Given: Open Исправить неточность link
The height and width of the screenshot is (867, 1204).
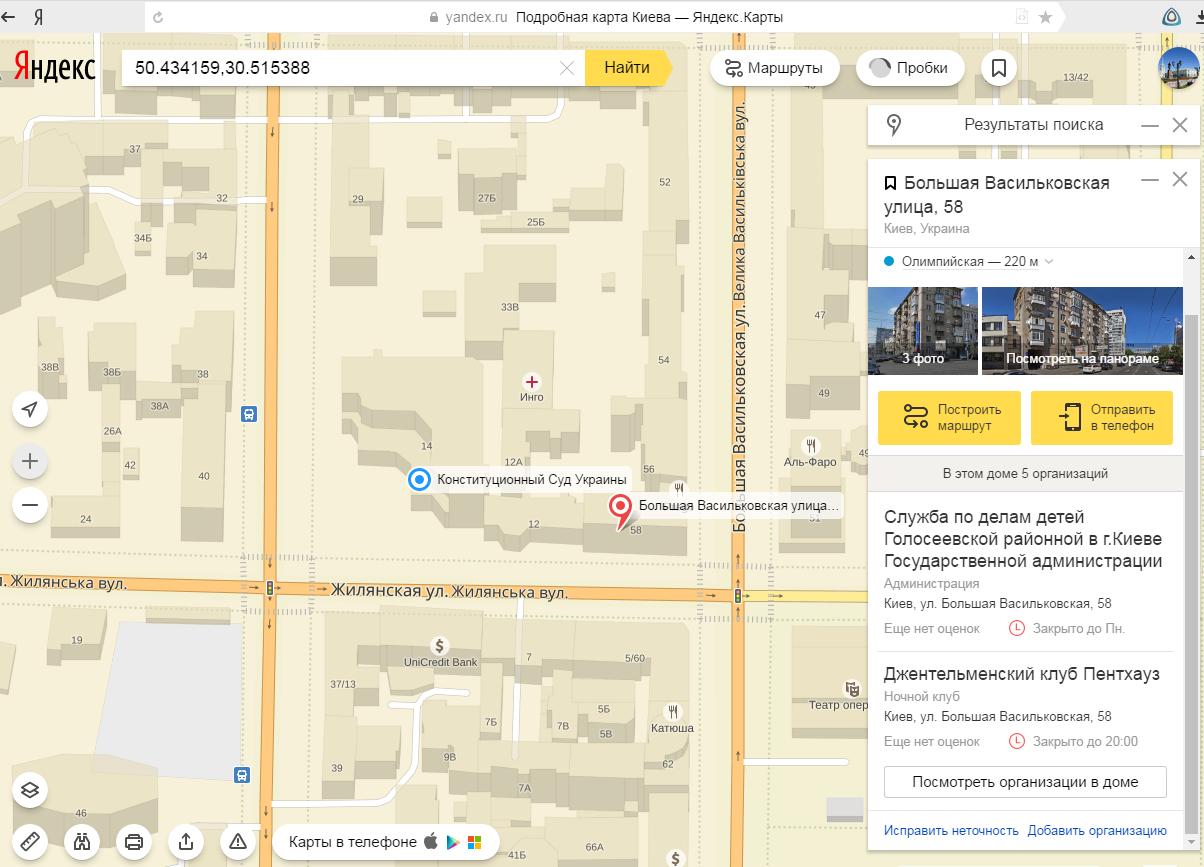Looking at the screenshot, I should [951, 830].
